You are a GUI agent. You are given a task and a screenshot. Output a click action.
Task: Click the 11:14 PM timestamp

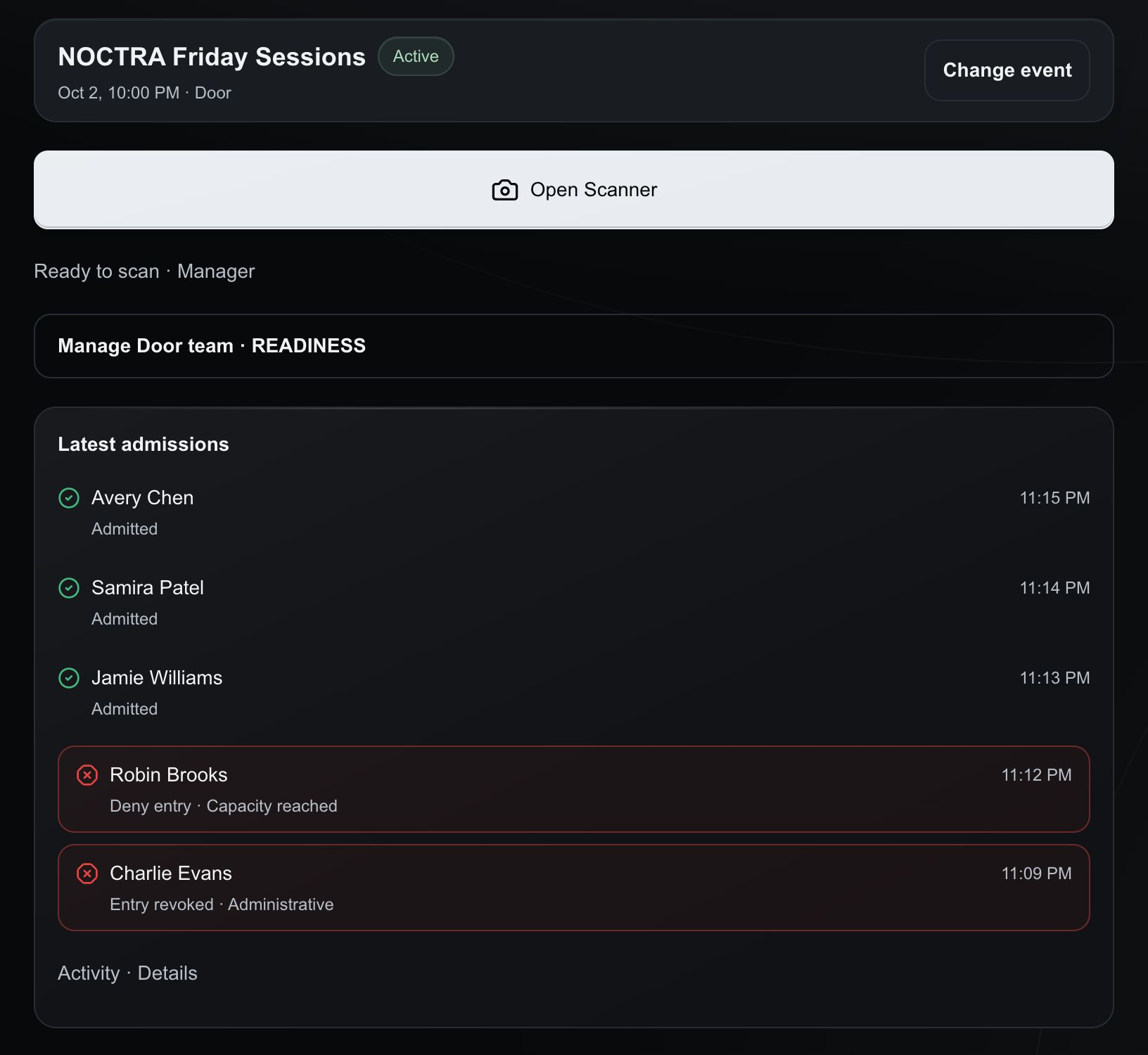[1054, 588]
